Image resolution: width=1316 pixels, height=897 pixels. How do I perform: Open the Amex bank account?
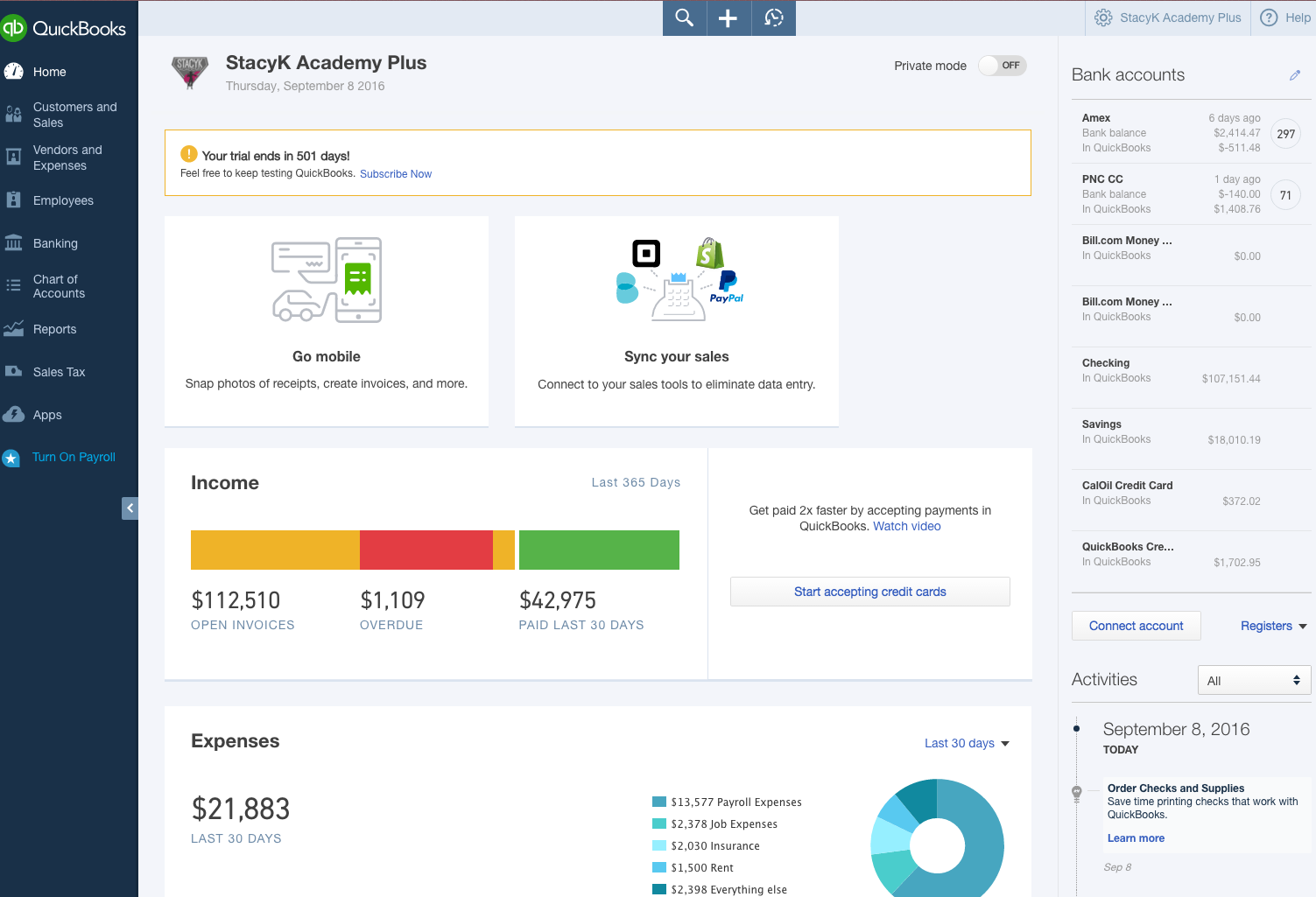click(x=1190, y=132)
